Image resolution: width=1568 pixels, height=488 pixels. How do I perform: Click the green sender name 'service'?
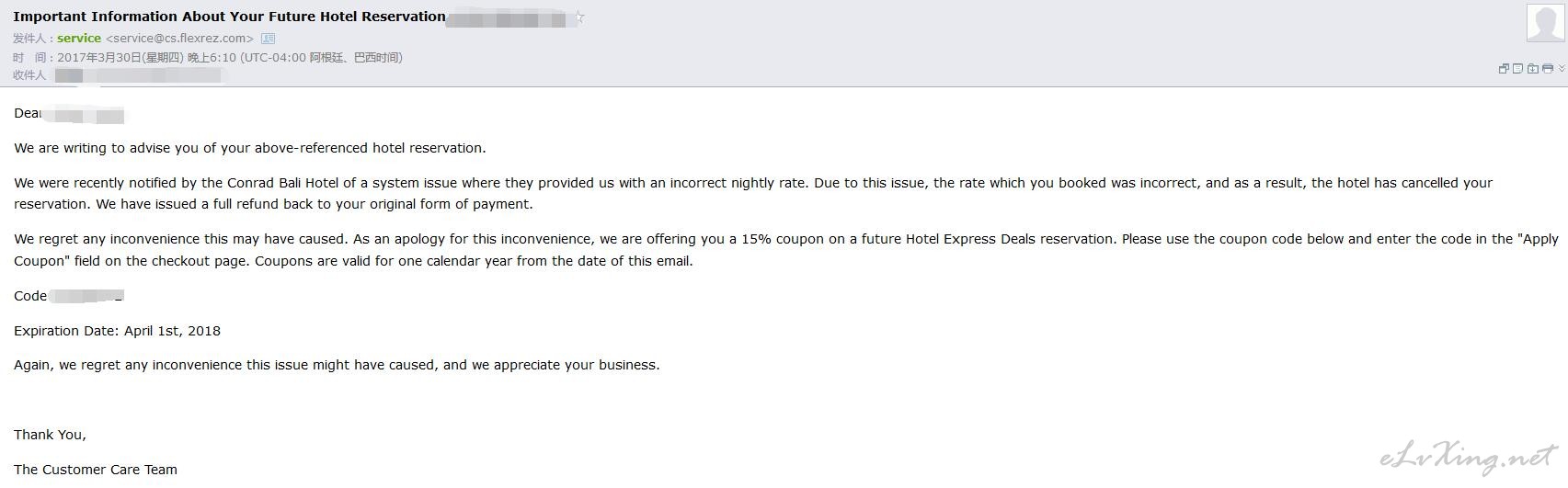coord(79,39)
